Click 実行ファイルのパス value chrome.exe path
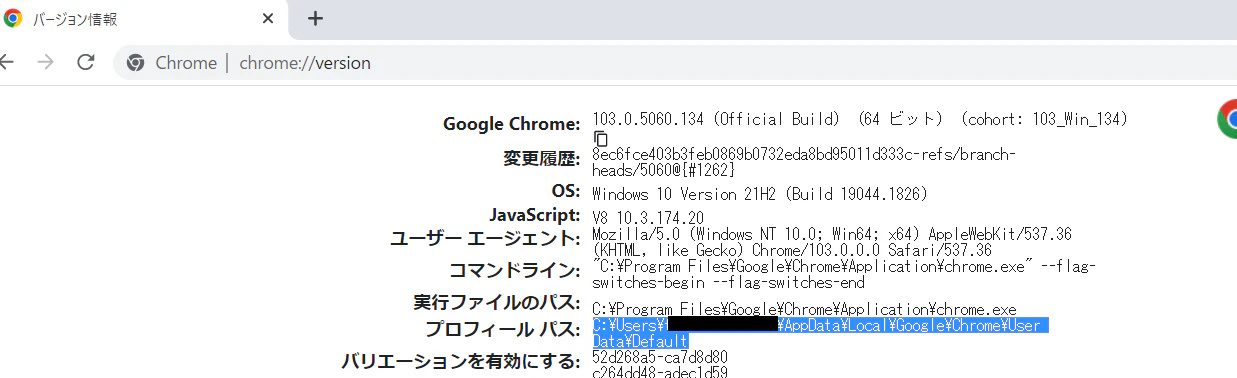This screenshot has width=1237, height=378. [x=804, y=309]
